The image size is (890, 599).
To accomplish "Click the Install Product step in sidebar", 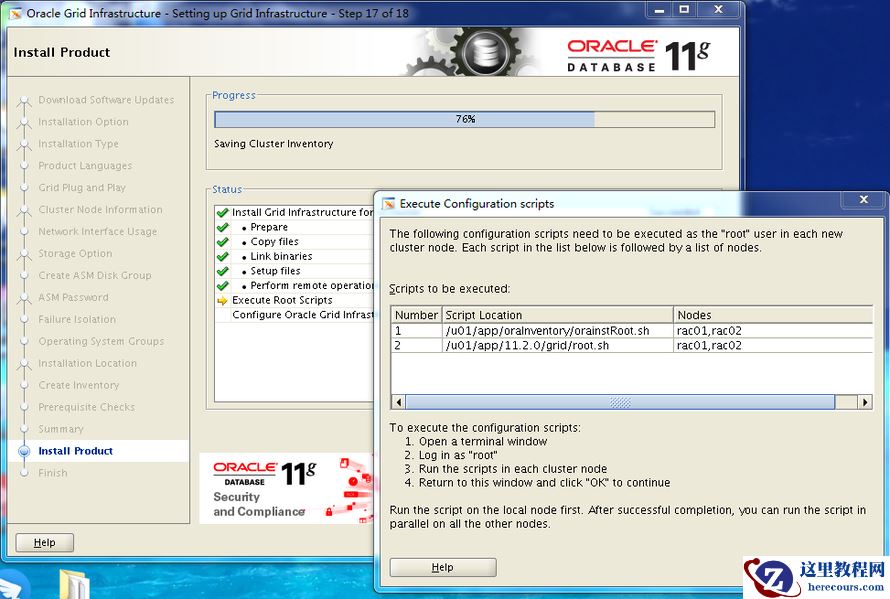I will click(x=75, y=451).
